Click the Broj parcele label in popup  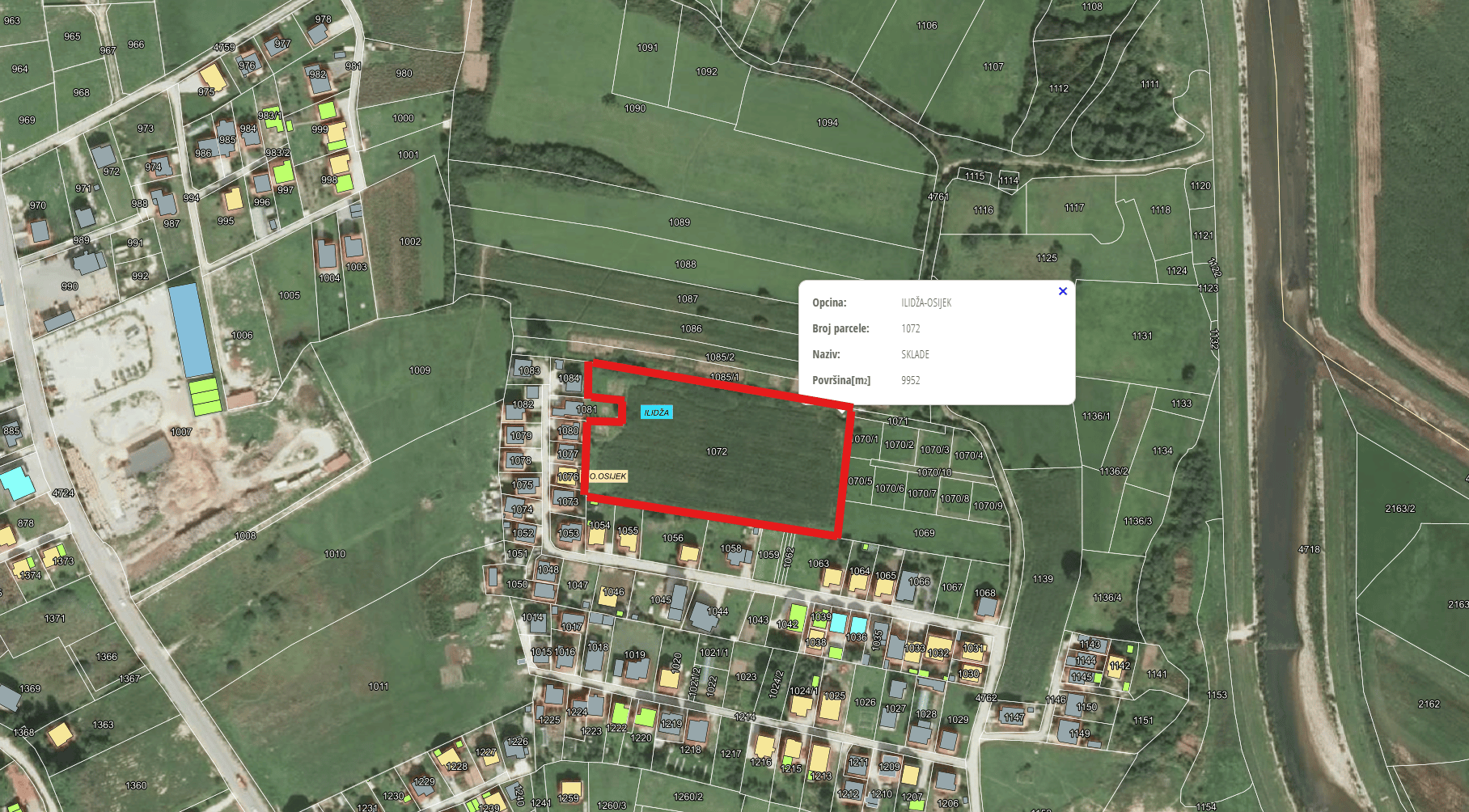tap(840, 328)
